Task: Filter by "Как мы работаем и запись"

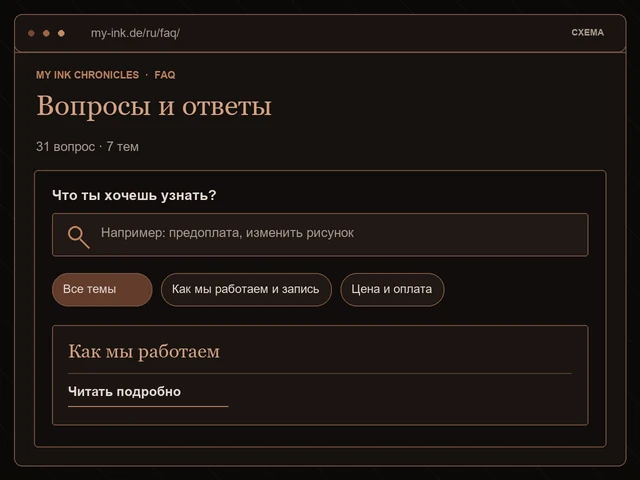Action: coord(246,289)
